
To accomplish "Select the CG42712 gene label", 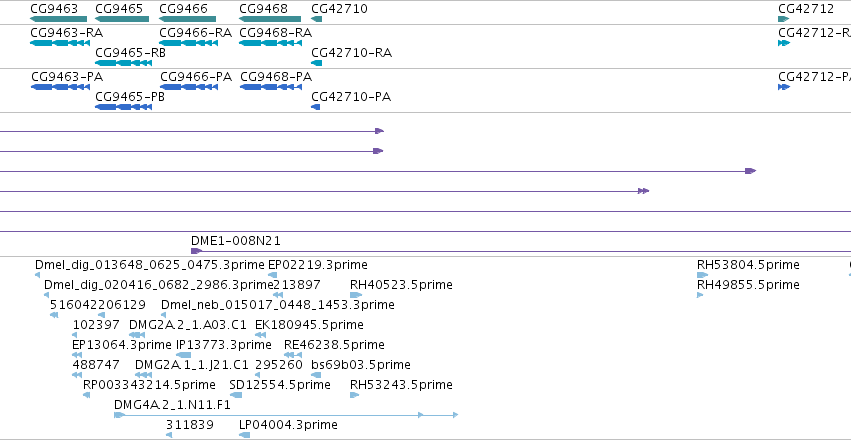I will [x=806, y=9].
